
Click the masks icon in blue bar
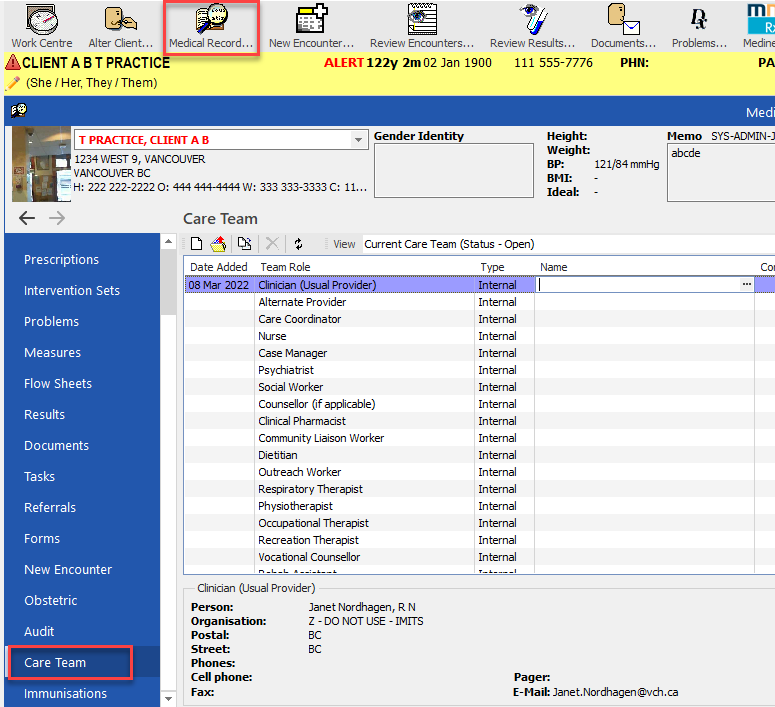tap(19, 110)
